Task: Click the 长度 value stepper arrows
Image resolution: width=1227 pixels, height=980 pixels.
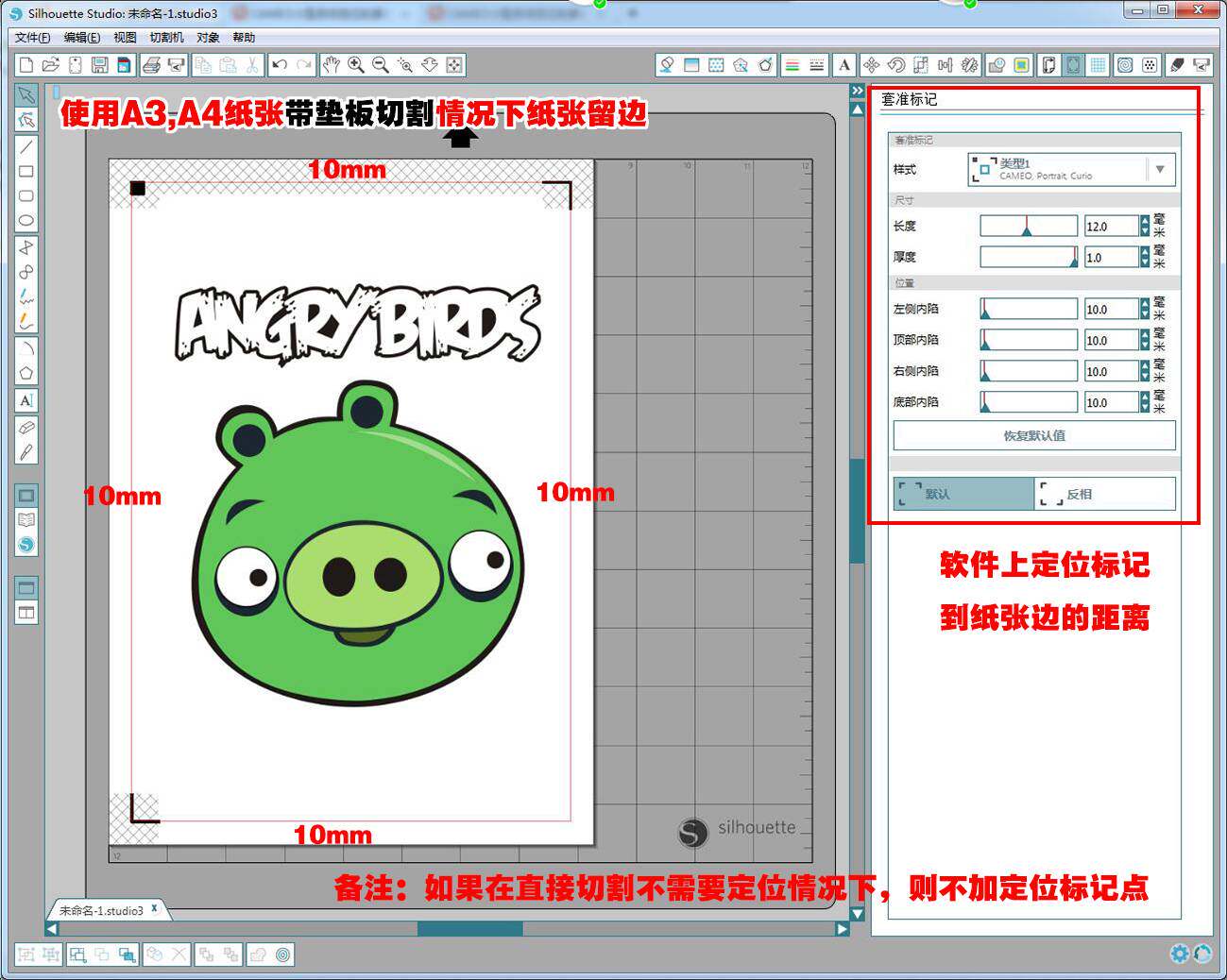Action: pos(1145,227)
